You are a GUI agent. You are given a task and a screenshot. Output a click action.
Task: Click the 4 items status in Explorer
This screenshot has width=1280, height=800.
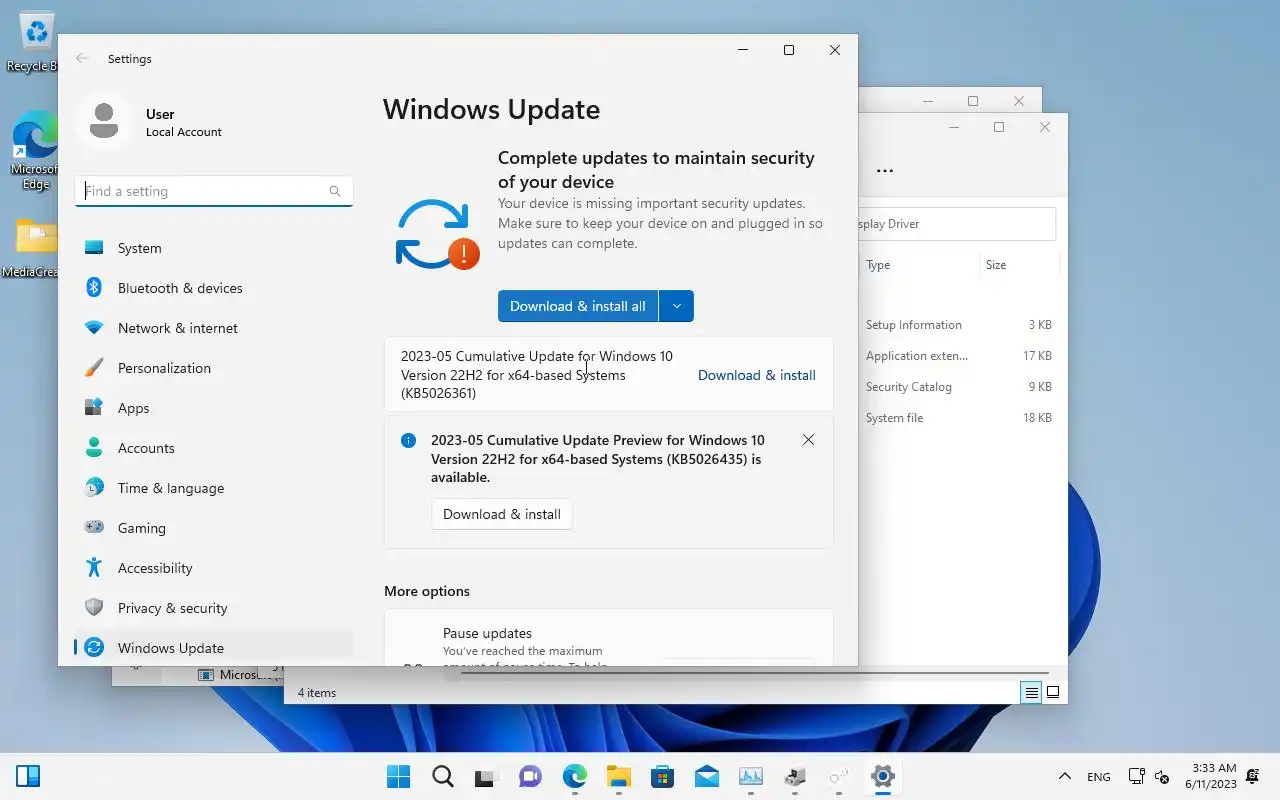(x=317, y=692)
